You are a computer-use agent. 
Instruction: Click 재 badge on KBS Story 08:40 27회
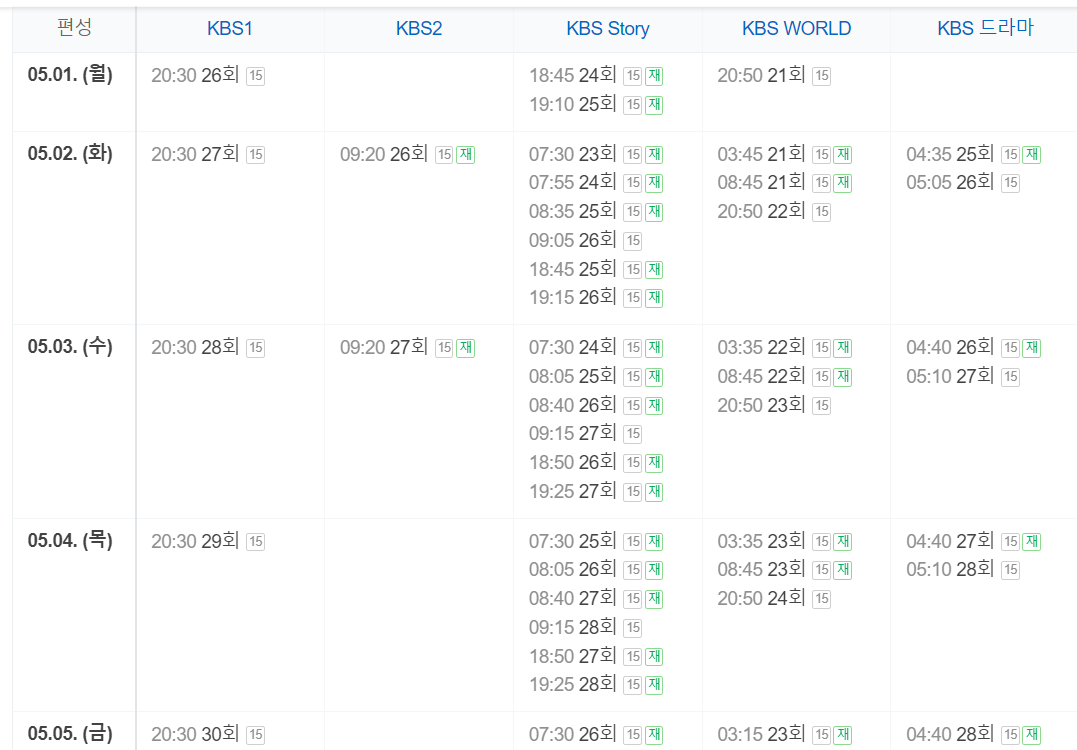[x=654, y=599]
